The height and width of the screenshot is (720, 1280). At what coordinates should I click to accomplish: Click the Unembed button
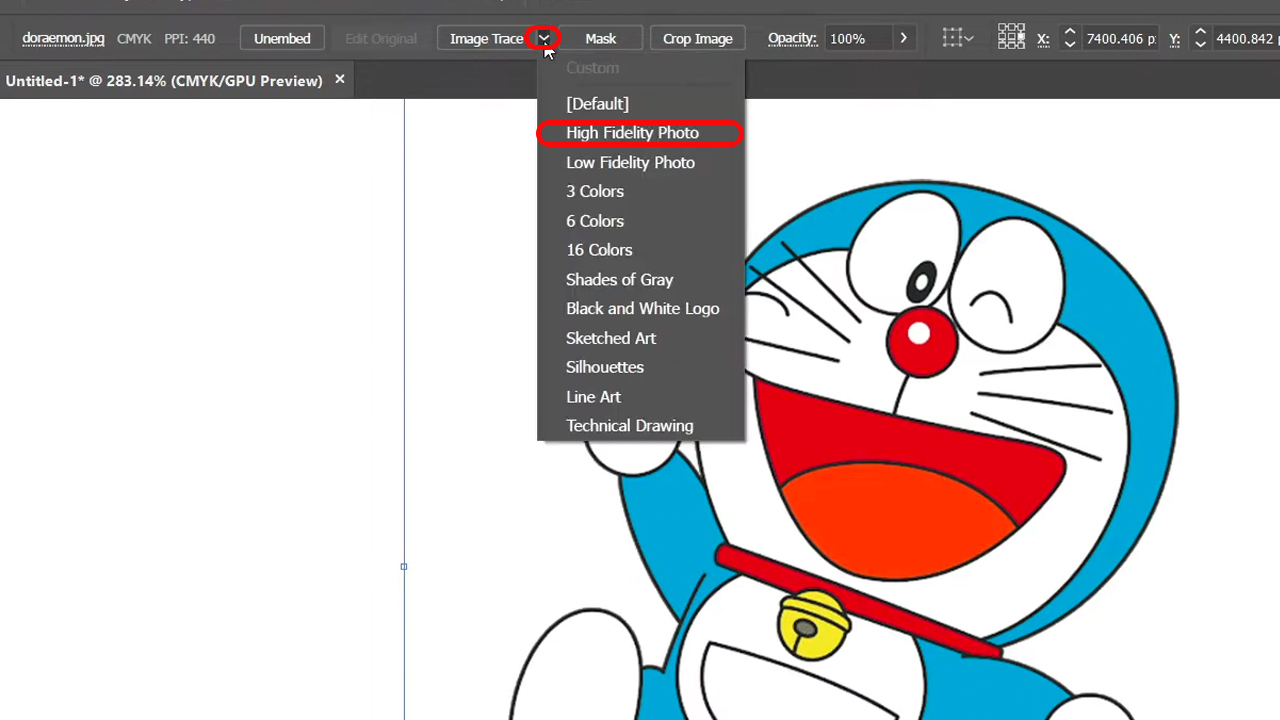[x=282, y=38]
